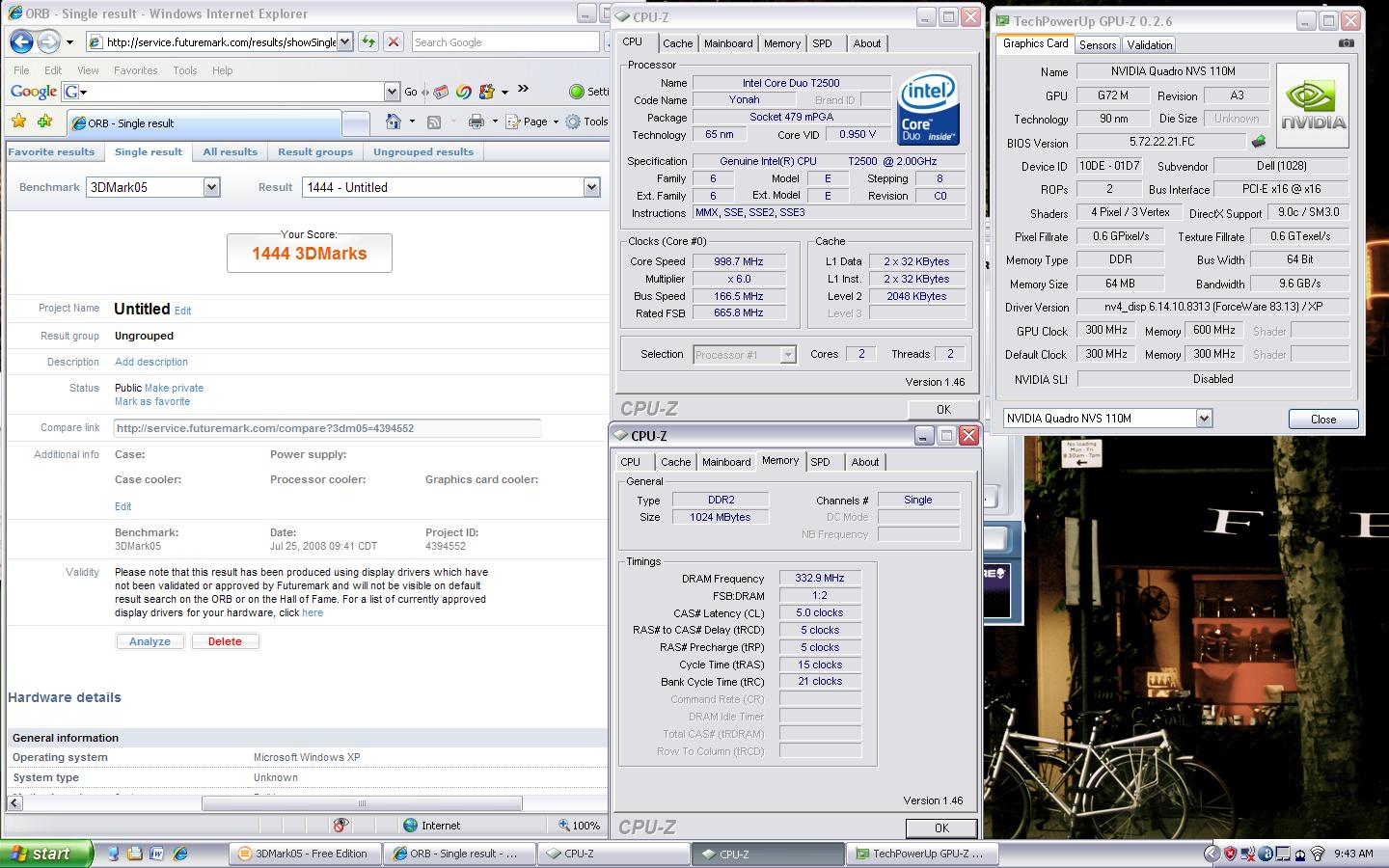Screen dimensions: 1389x868
Task: Click the Google toolbar news card icon
Action: 441,92
